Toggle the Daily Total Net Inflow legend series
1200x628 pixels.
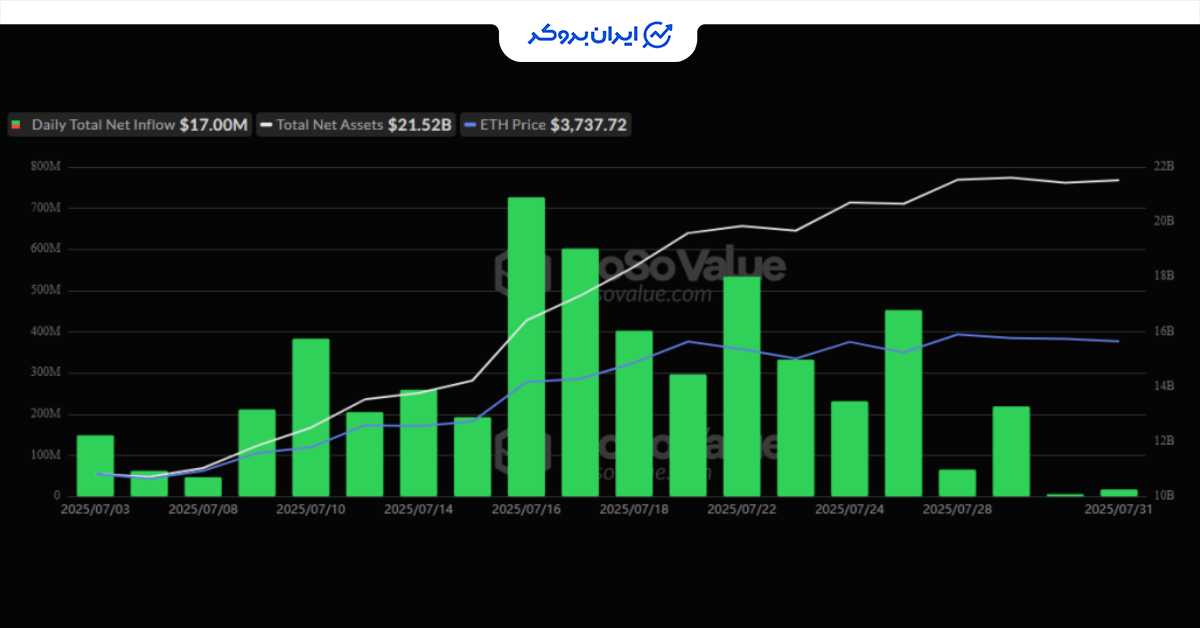130,125
